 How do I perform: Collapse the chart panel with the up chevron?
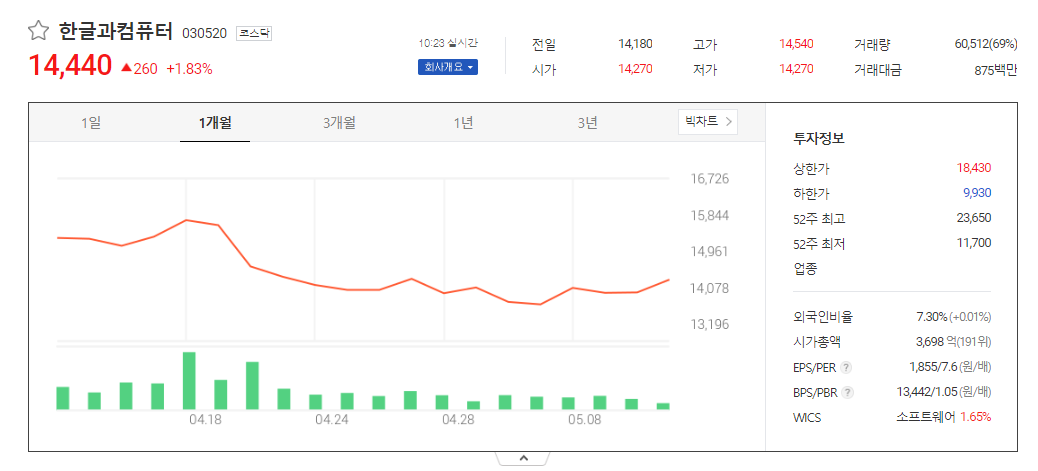[x=523, y=458]
